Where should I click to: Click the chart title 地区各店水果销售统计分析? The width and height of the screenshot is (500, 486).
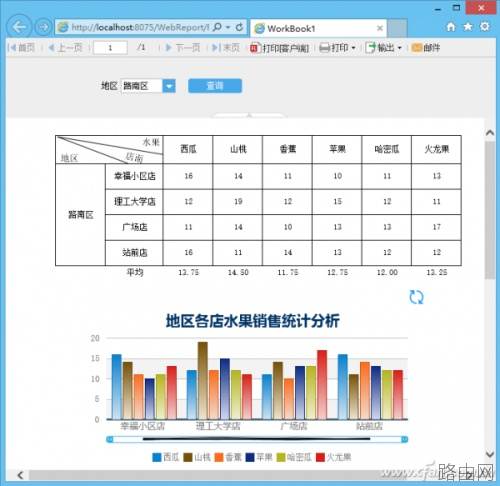pos(253,321)
